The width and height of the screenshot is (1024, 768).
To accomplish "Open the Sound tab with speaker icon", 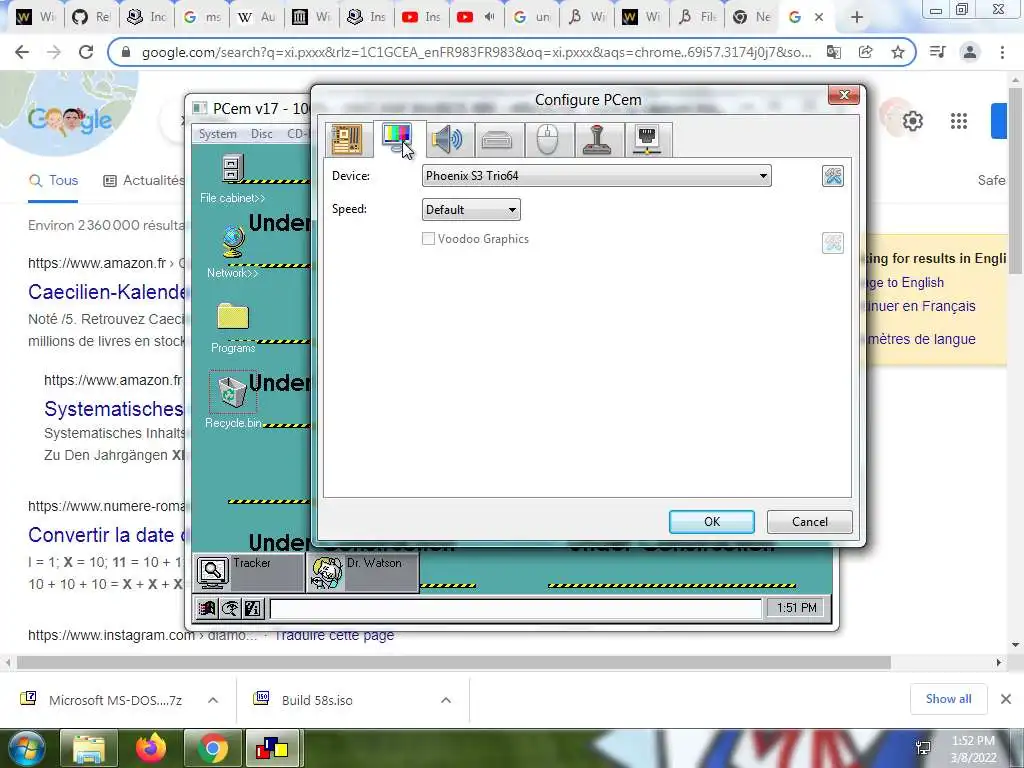I will [447, 139].
